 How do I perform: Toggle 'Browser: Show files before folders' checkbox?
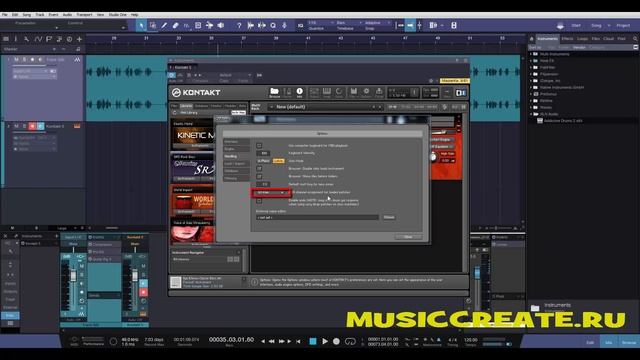tap(259, 176)
